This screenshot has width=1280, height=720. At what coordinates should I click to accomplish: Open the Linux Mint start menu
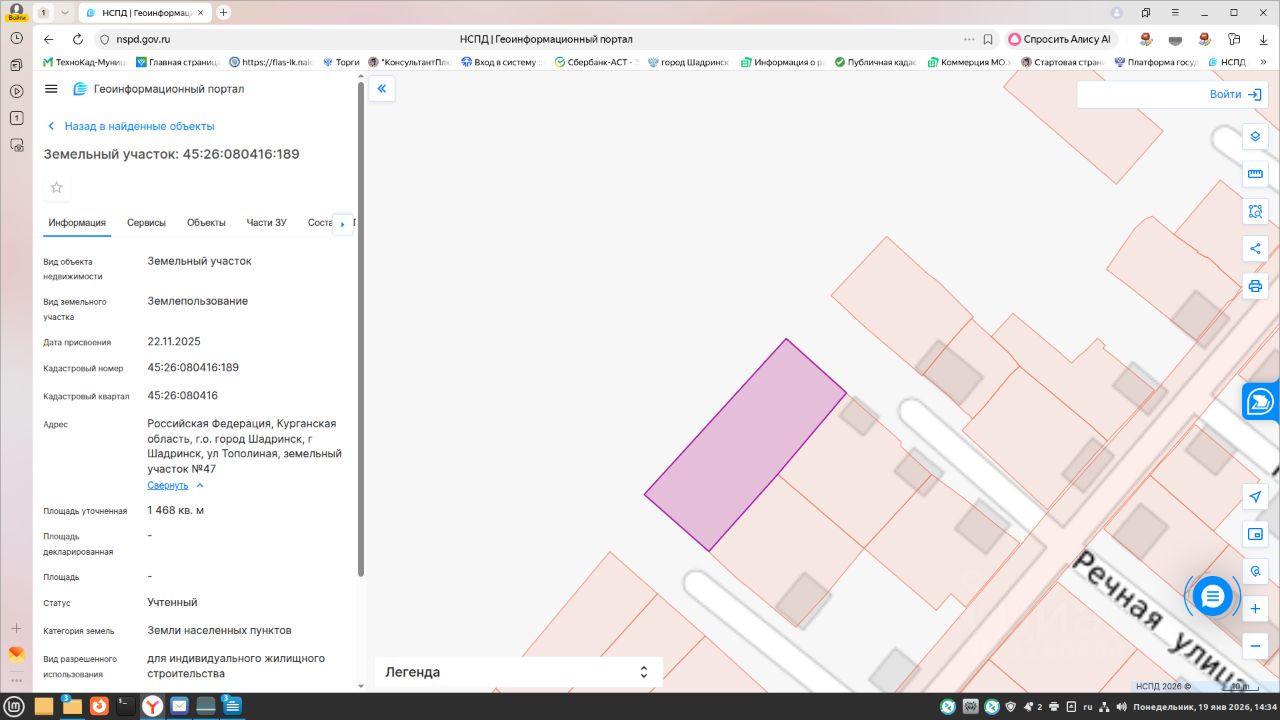pyautogui.click(x=16, y=706)
